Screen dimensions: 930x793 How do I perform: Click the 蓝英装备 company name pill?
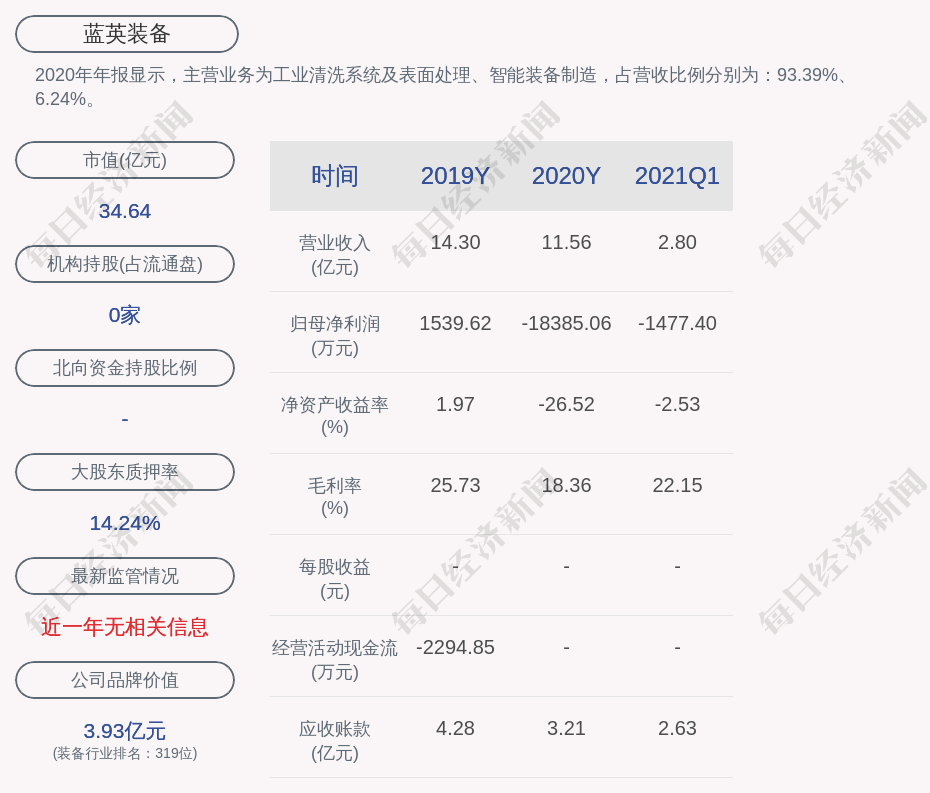pos(127,34)
